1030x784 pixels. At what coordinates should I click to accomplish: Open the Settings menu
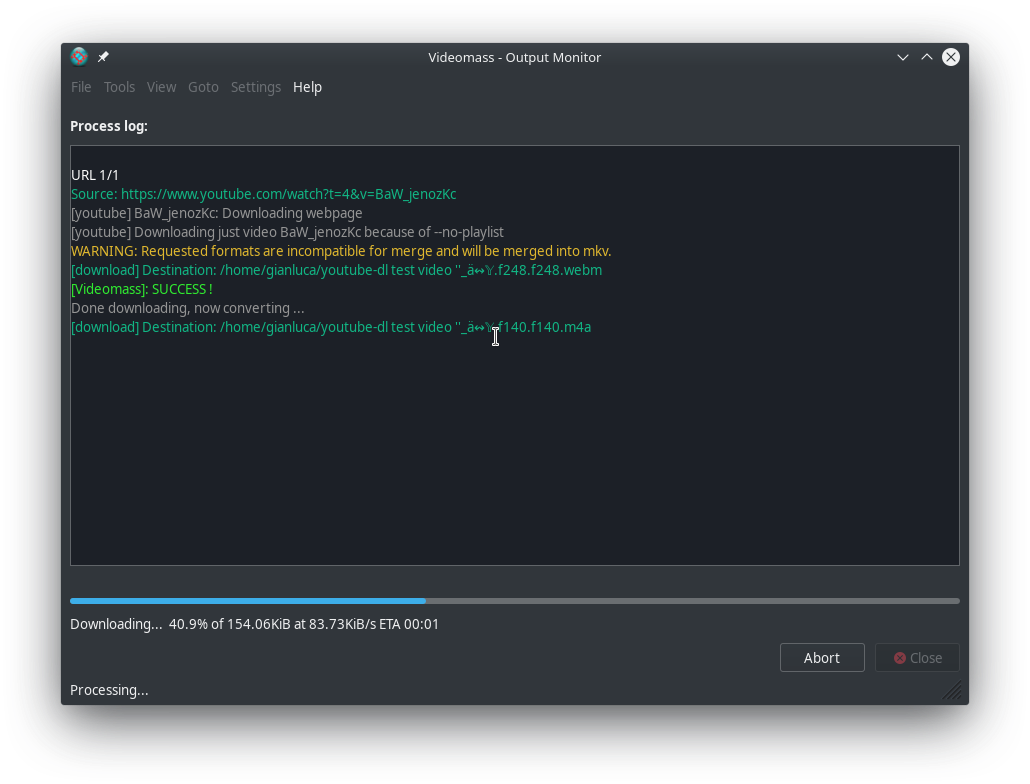256,87
